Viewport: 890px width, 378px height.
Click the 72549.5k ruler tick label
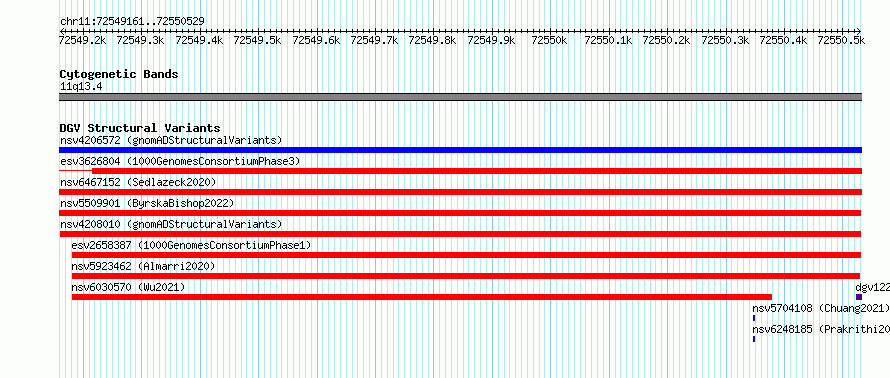pos(257,40)
